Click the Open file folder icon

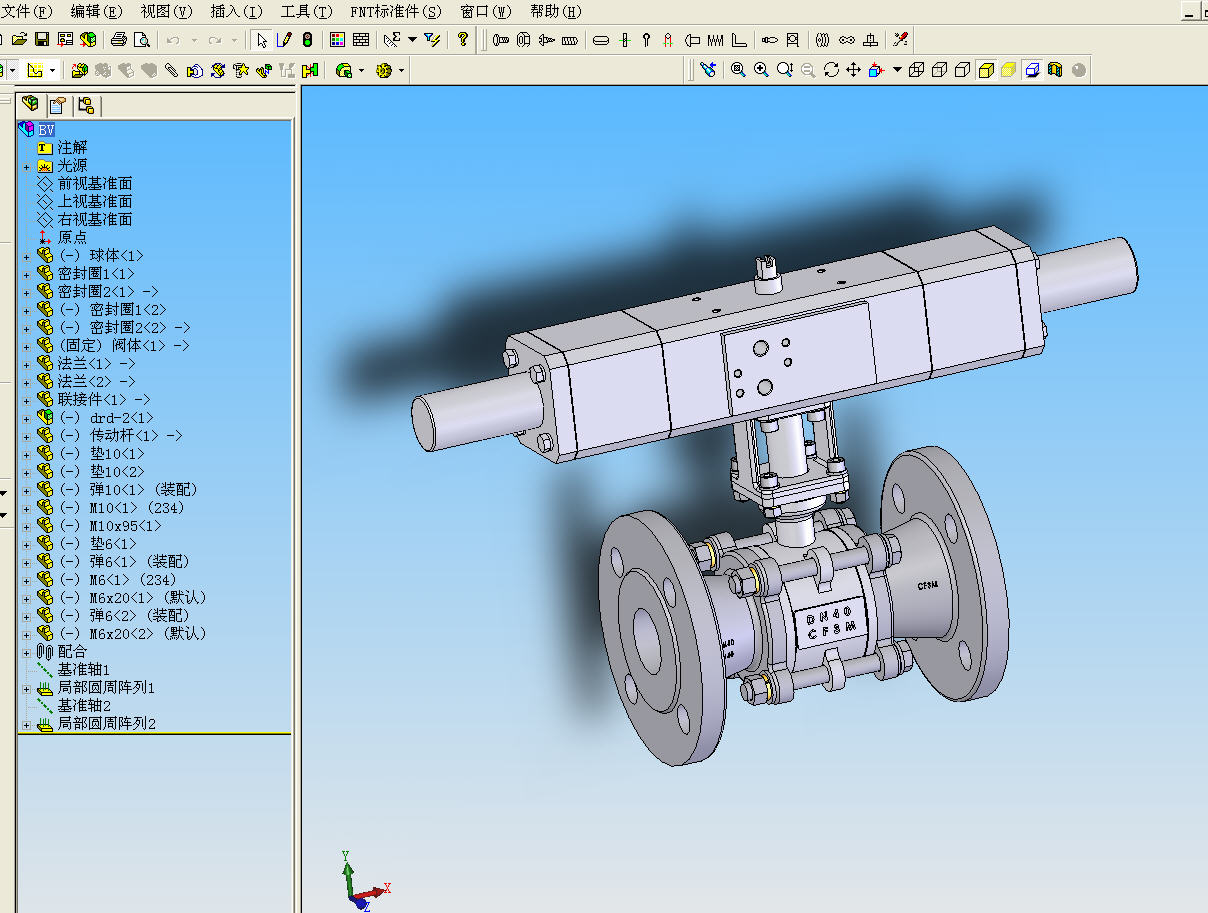point(19,40)
